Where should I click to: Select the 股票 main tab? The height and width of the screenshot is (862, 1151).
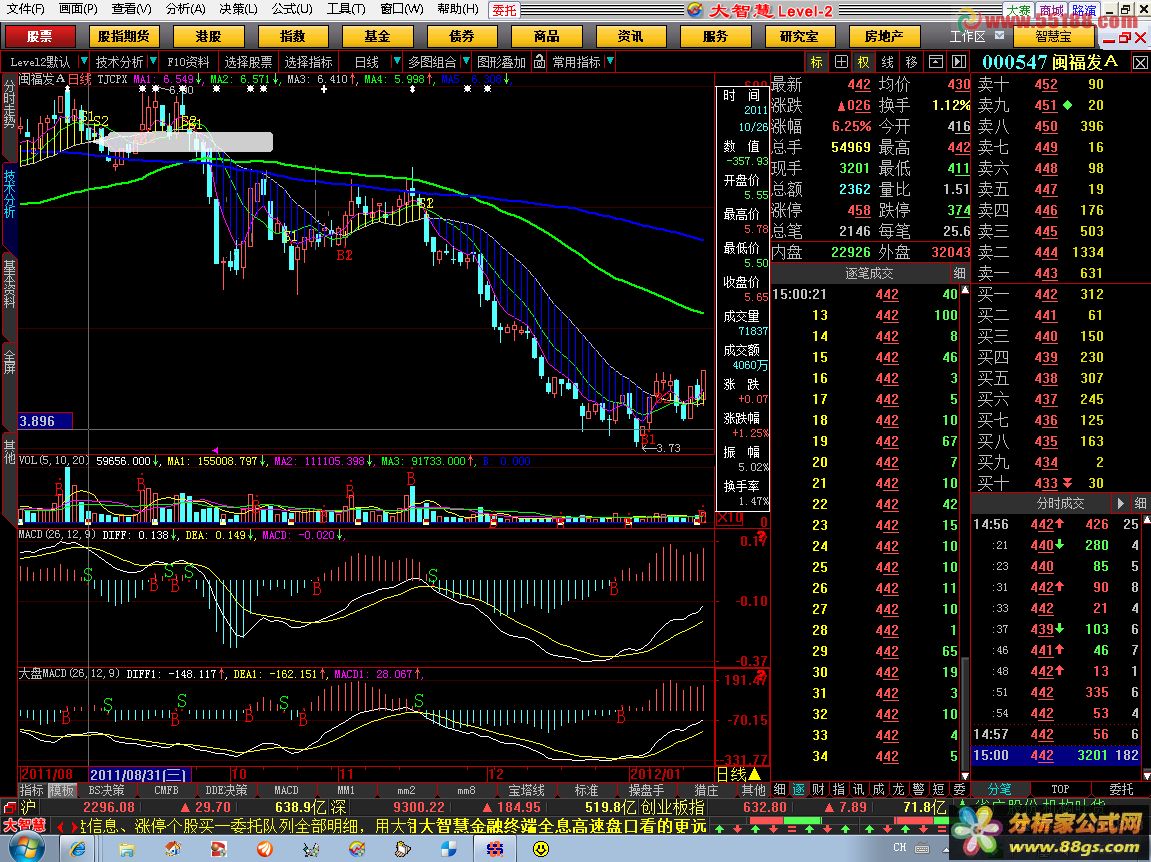[x=40, y=36]
